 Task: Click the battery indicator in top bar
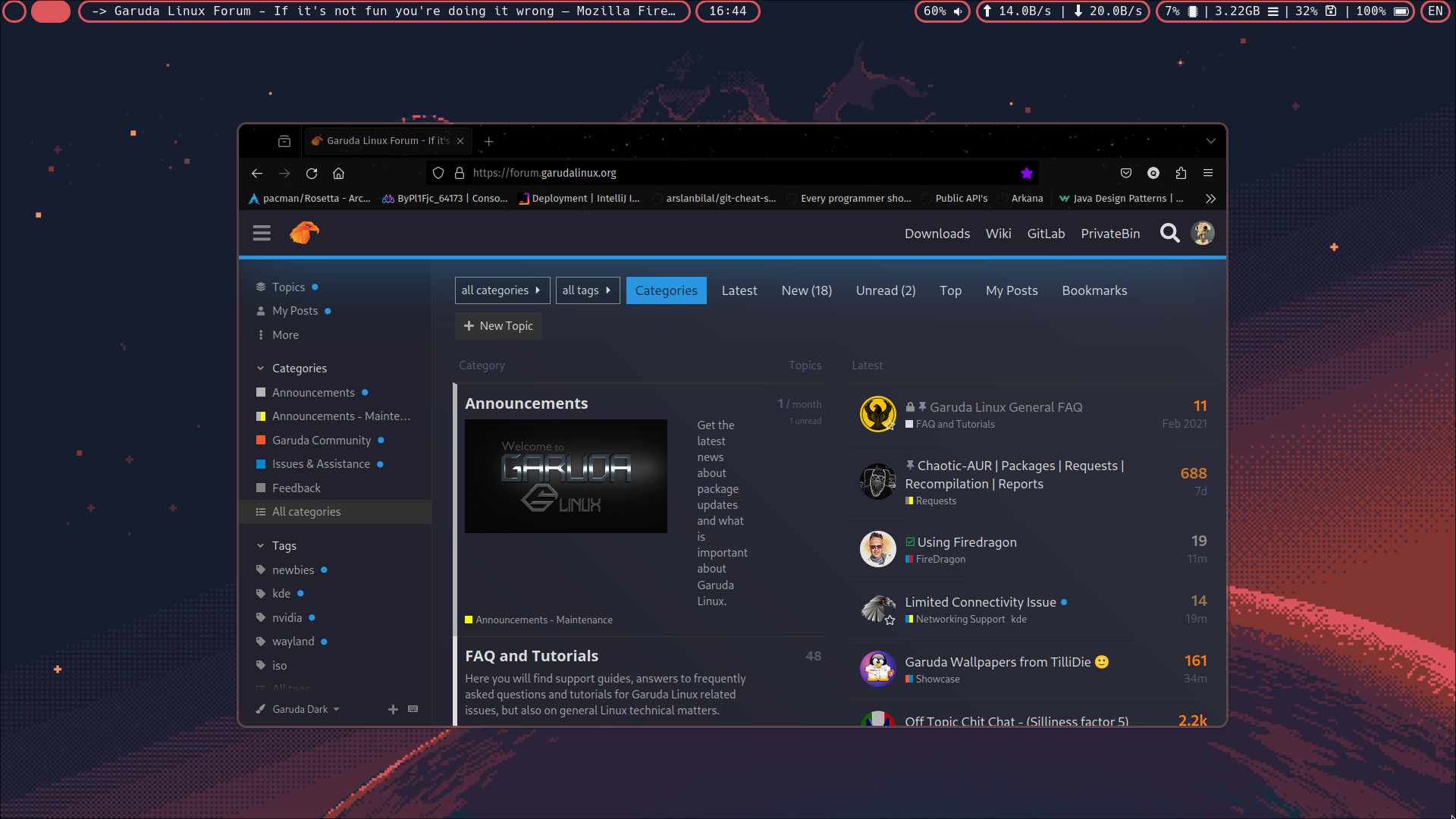(x=1383, y=11)
